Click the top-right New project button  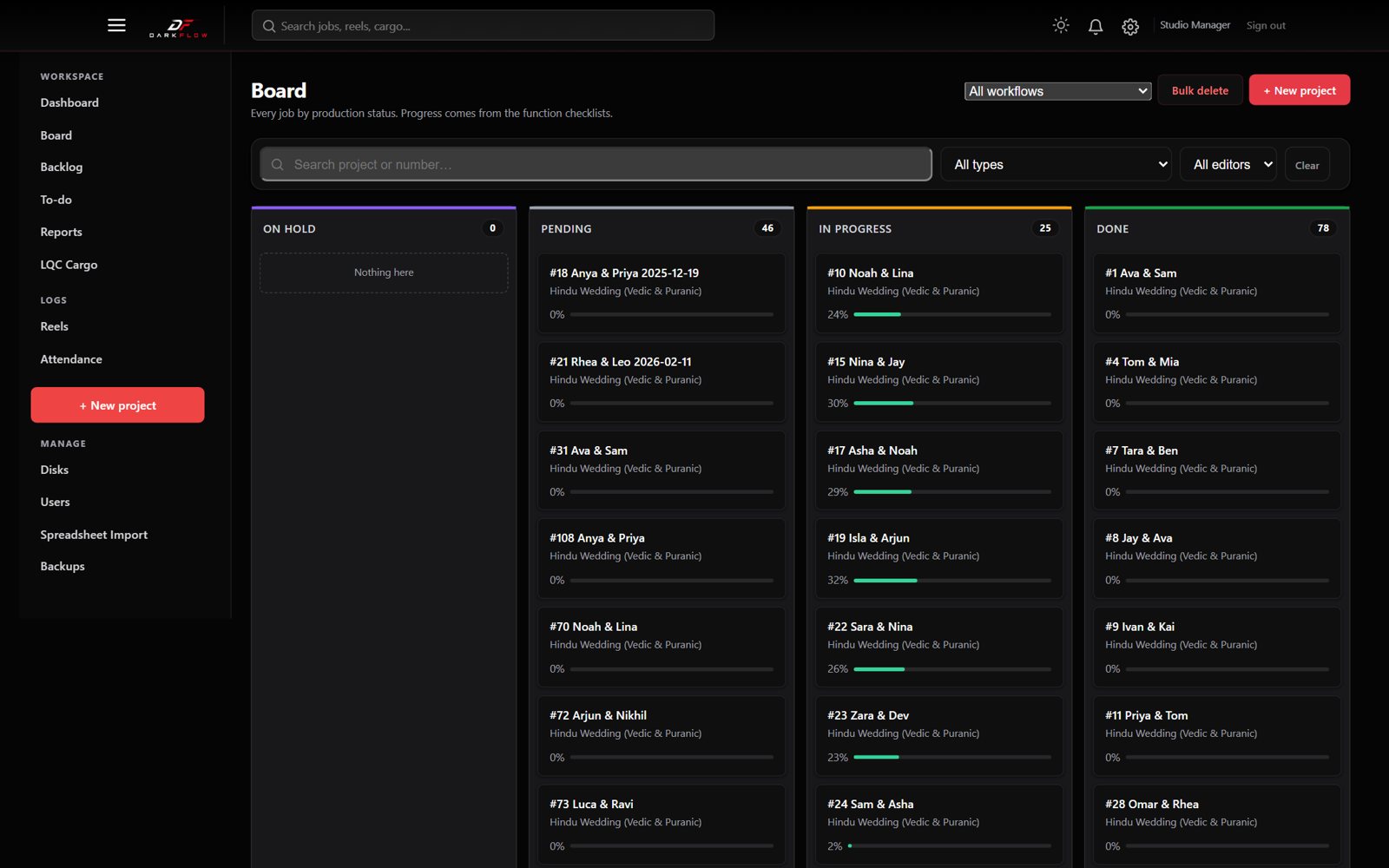pyautogui.click(x=1299, y=90)
